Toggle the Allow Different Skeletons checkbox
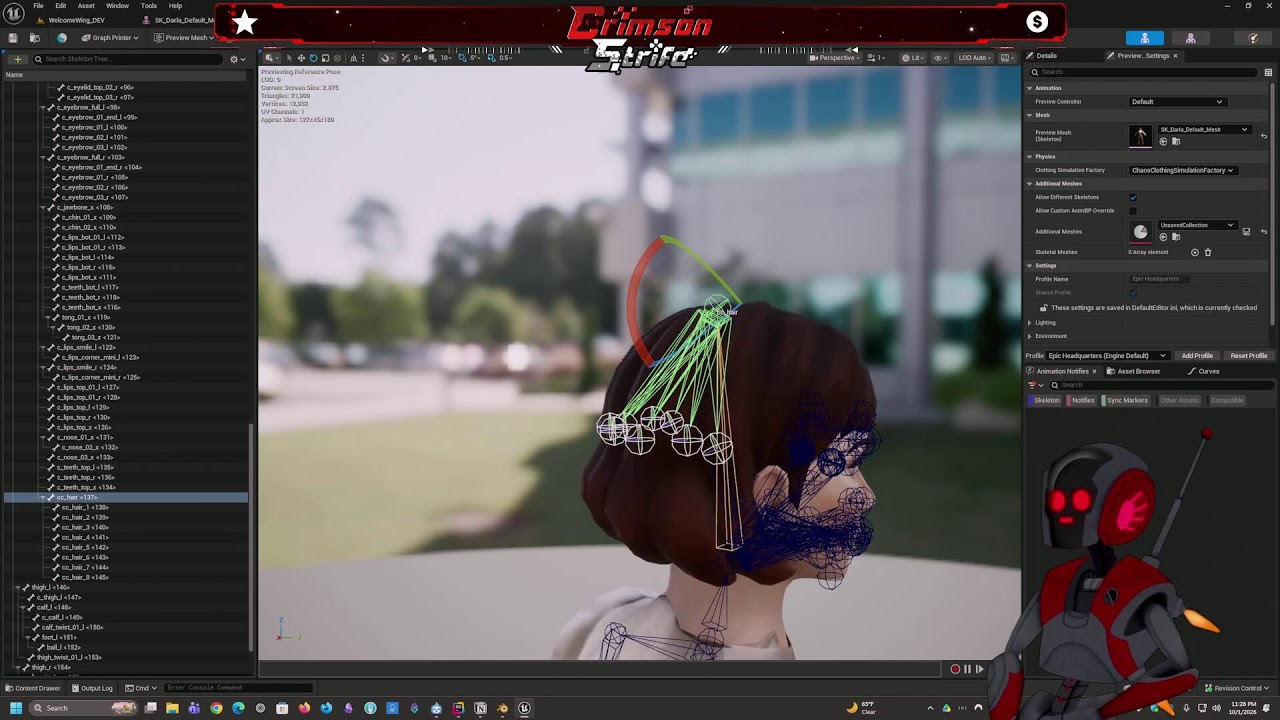This screenshot has width=1280, height=720. click(1133, 197)
